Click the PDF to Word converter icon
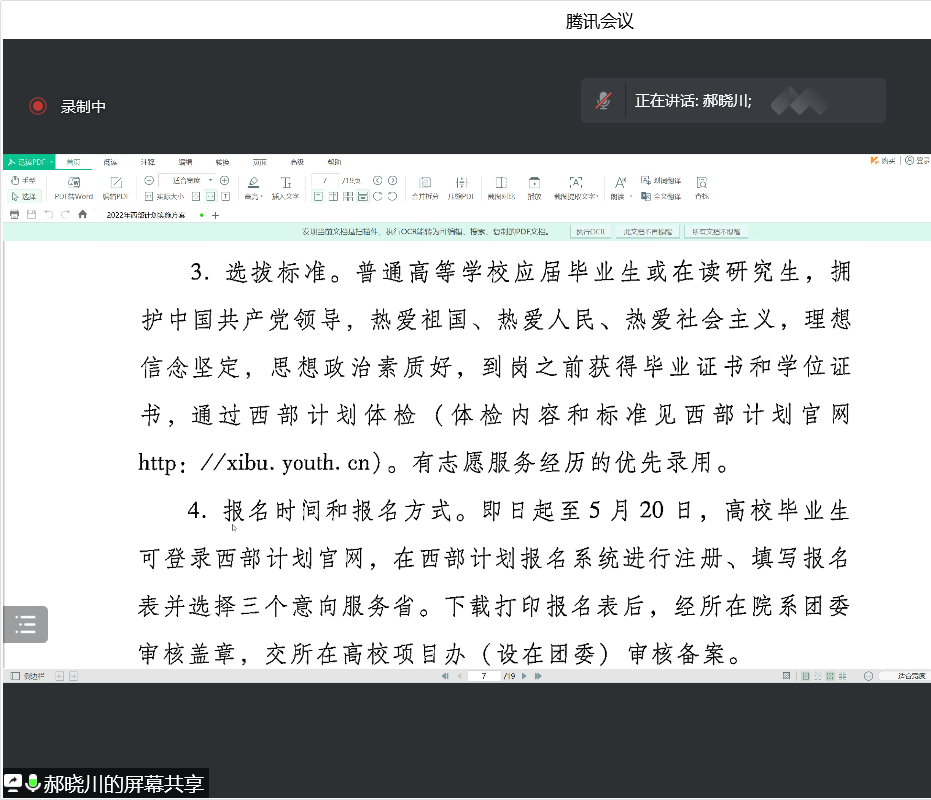Image resolution: width=931 pixels, height=800 pixels. point(73,187)
